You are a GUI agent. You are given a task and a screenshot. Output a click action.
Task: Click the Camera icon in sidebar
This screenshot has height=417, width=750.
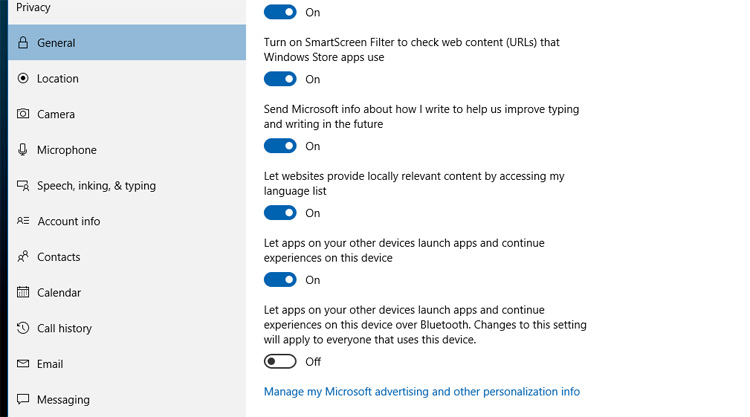pos(23,115)
